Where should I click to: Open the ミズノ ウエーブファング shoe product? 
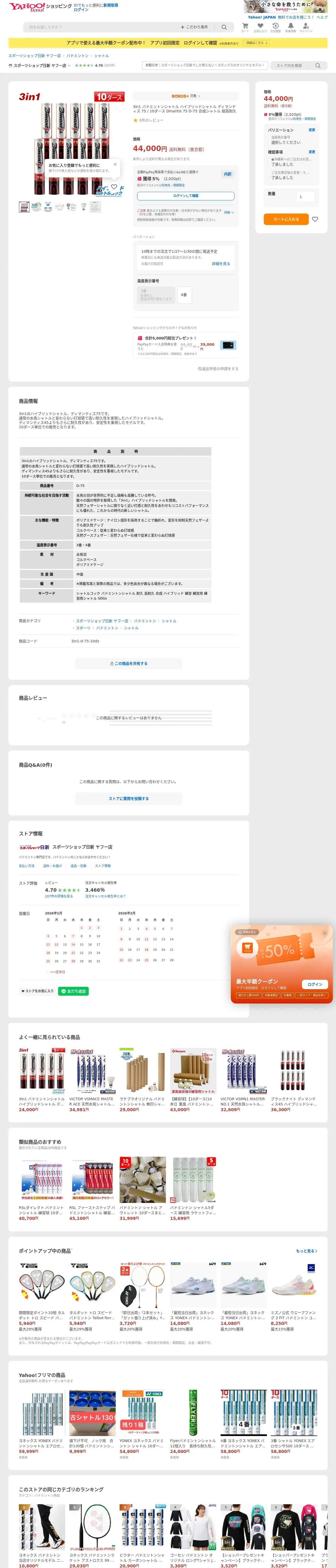[x=294, y=1296]
